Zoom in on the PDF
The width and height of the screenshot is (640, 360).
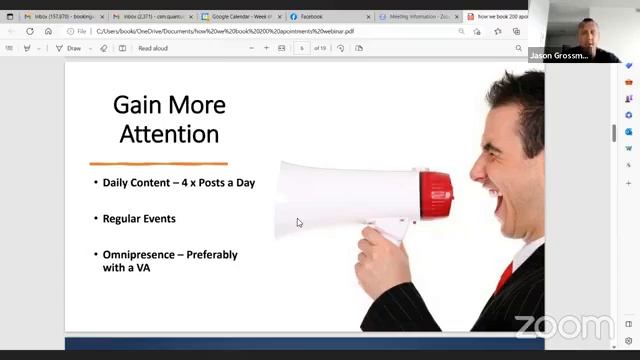266,48
